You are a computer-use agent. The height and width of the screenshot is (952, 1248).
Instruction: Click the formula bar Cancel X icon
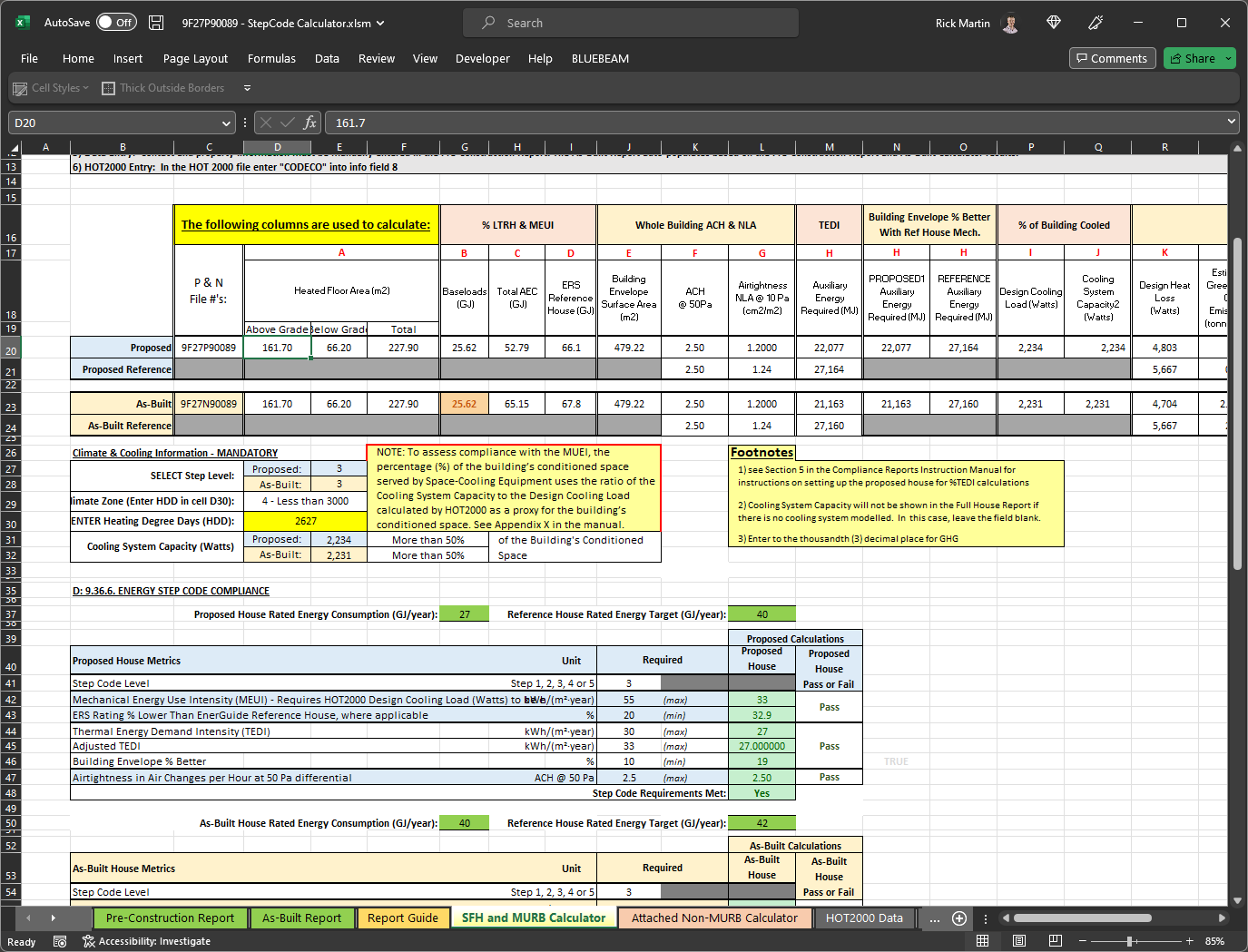tap(266, 123)
